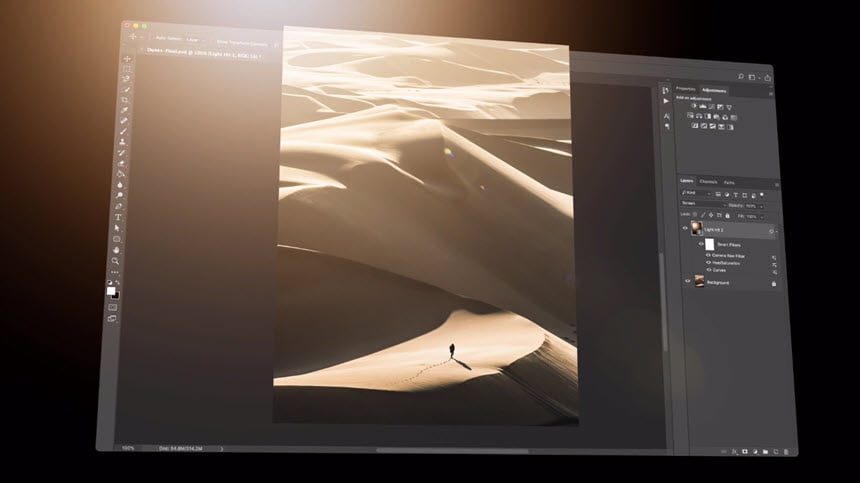The image size is (860, 483).
Task: Open the Kind filter dropdown
Action: [697, 193]
